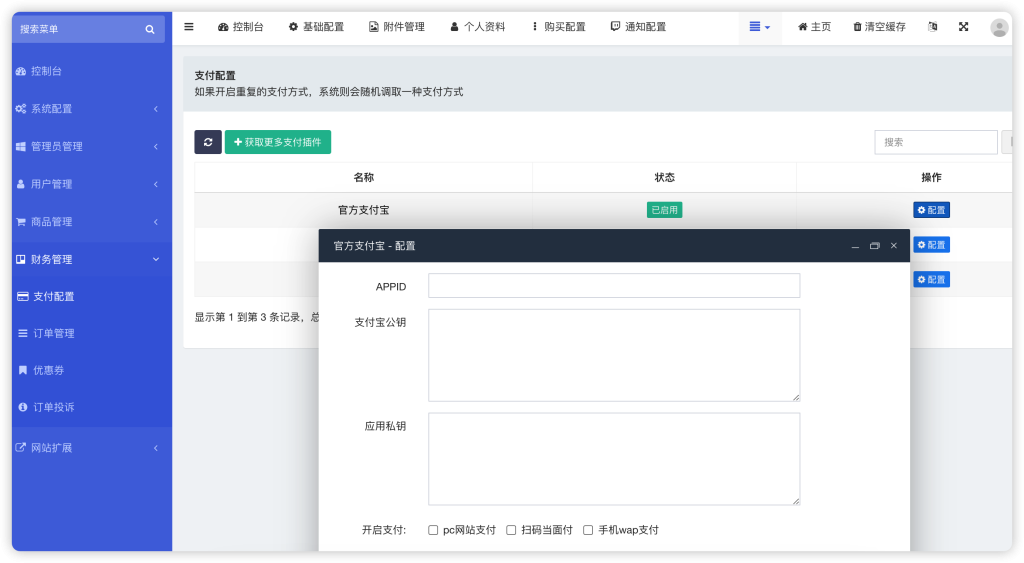Click the APPID input field
1024x563 pixels.
[x=614, y=286]
